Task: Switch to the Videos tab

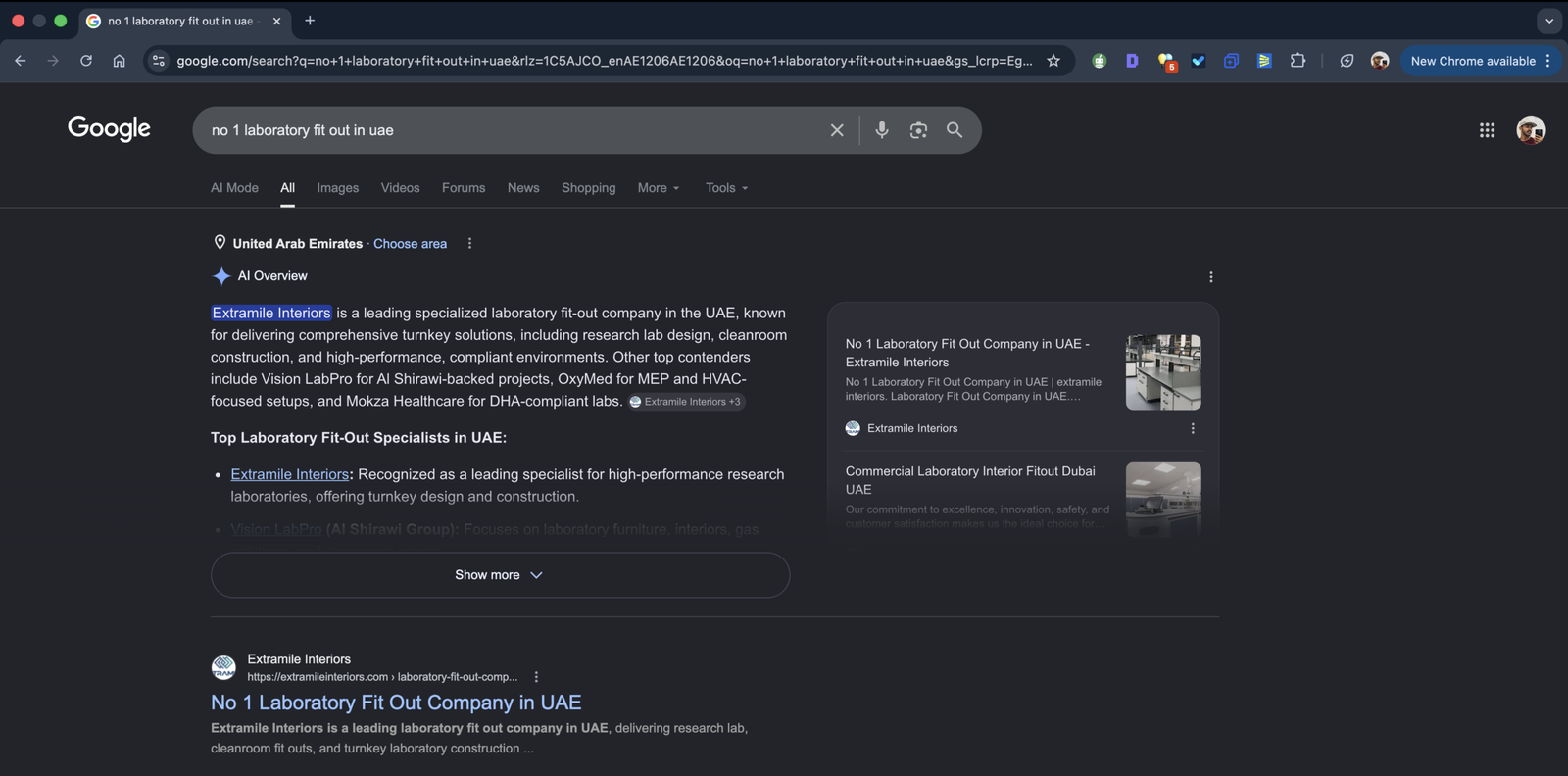Action: (x=400, y=188)
